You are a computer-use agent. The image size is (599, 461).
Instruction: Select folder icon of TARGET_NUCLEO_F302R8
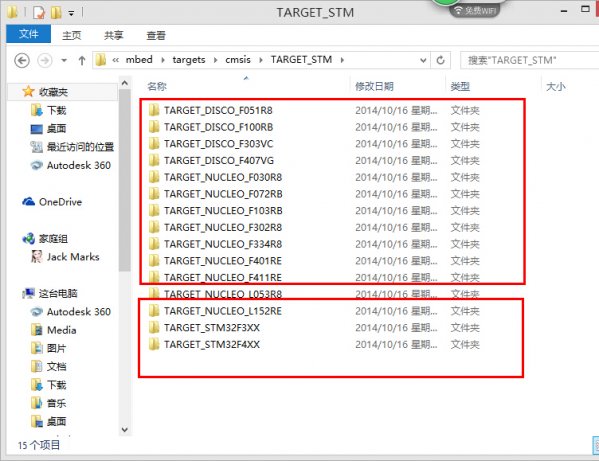(154, 227)
